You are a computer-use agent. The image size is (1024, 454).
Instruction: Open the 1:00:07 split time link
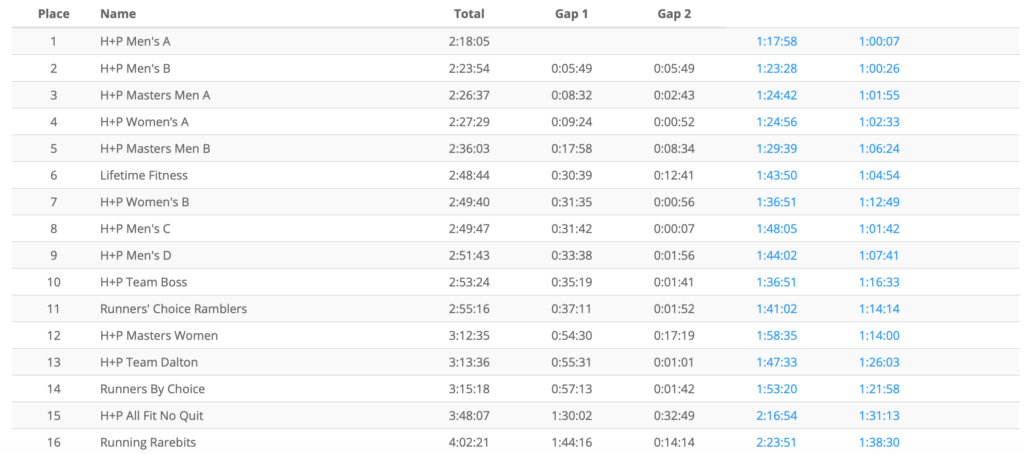pyautogui.click(x=879, y=42)
